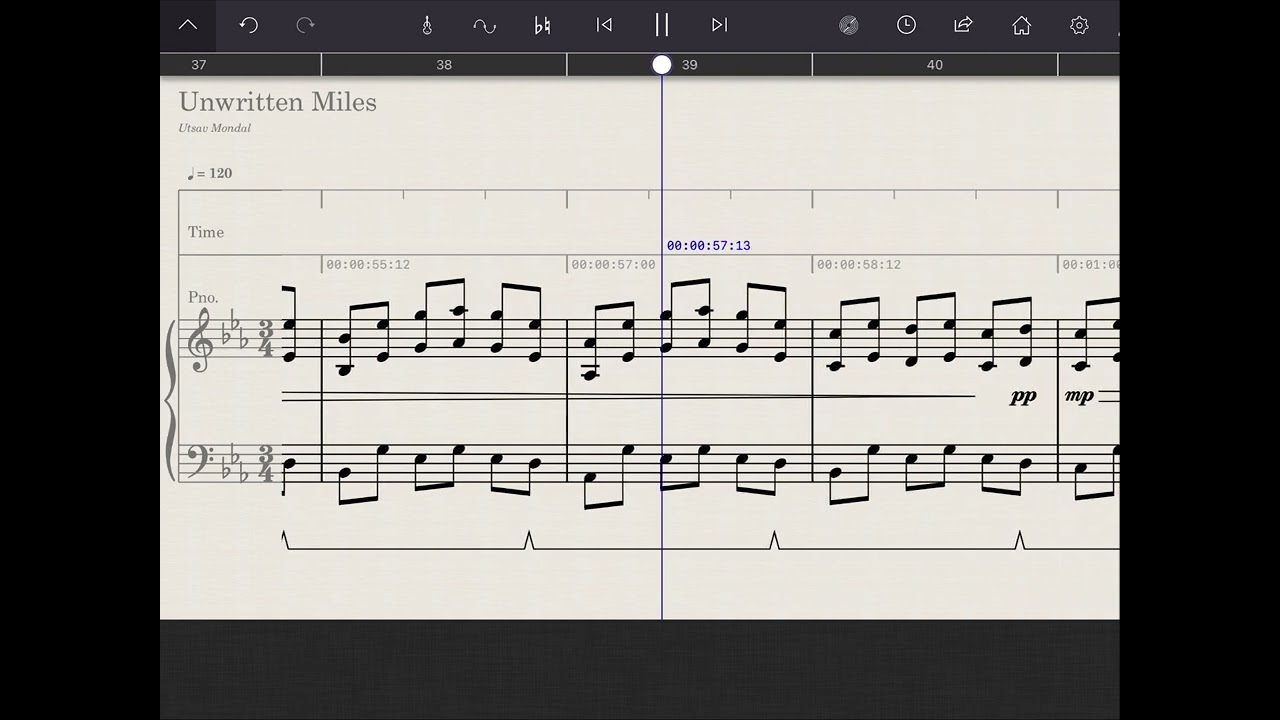Open the clock timecode icon
The width and height of the screenshot is (1280, 720).
906,26
